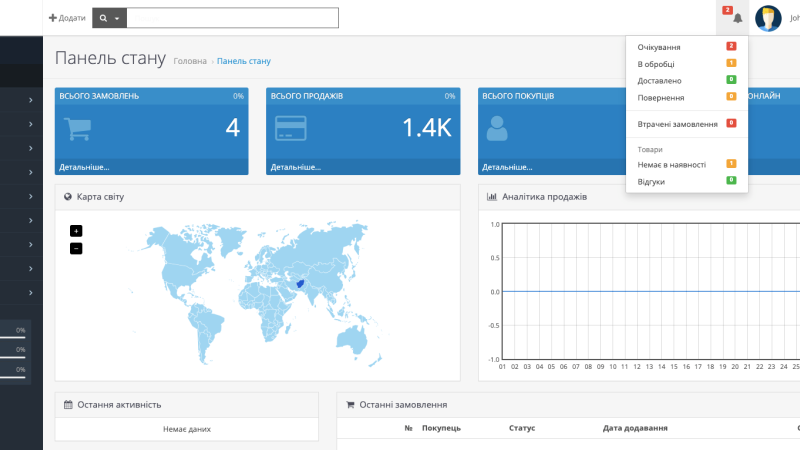Click the Панель стану breadcrumb link
This screenshot has height=450, width=800.
(x=243, y=61)
